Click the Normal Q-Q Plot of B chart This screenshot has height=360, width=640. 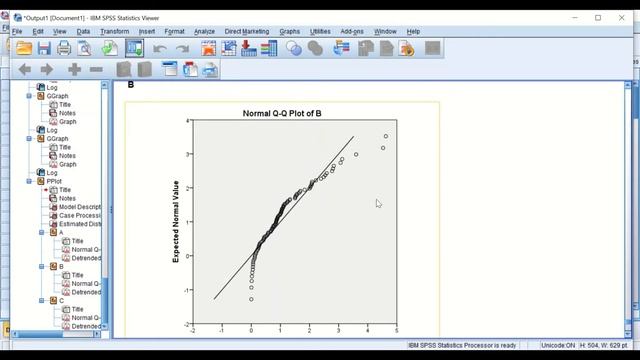pos(282,220)
